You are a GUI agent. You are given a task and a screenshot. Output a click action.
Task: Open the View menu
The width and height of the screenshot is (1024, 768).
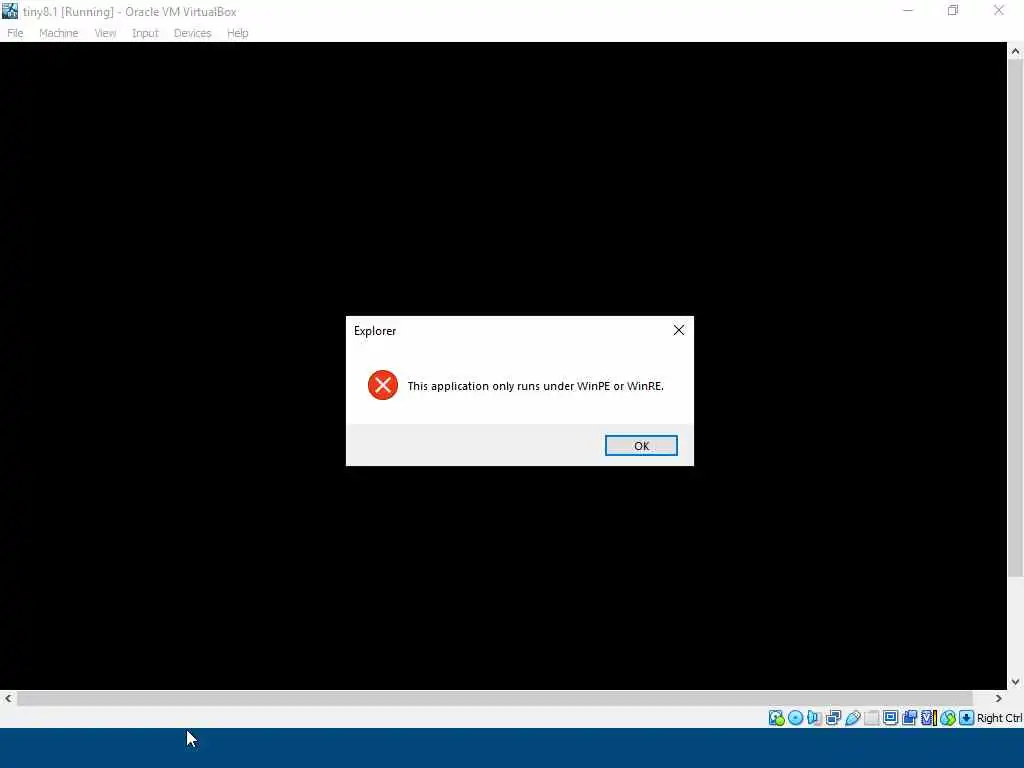[x=105, y=33]
